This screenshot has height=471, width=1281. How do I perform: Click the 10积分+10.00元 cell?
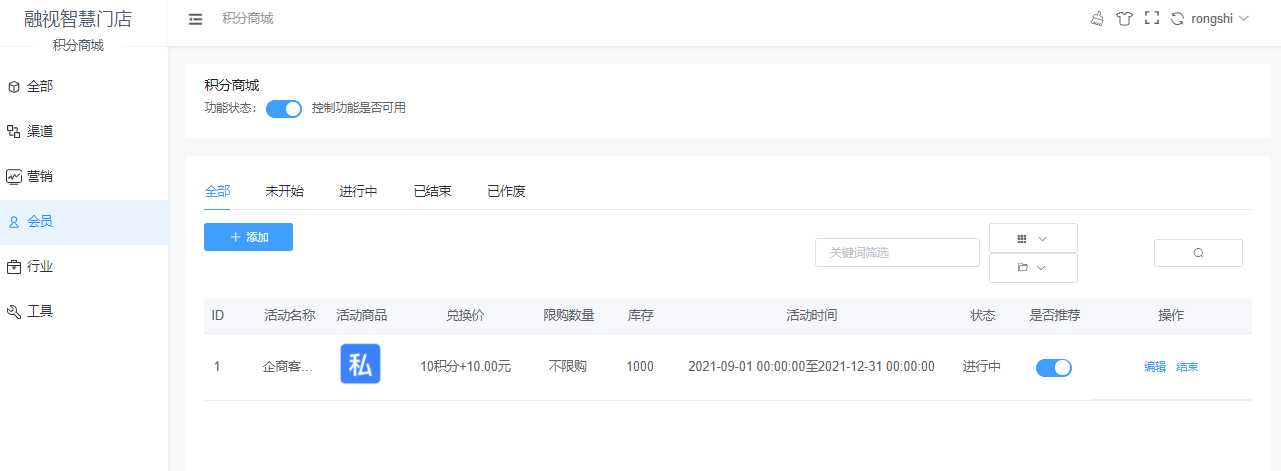coord(465,367)
